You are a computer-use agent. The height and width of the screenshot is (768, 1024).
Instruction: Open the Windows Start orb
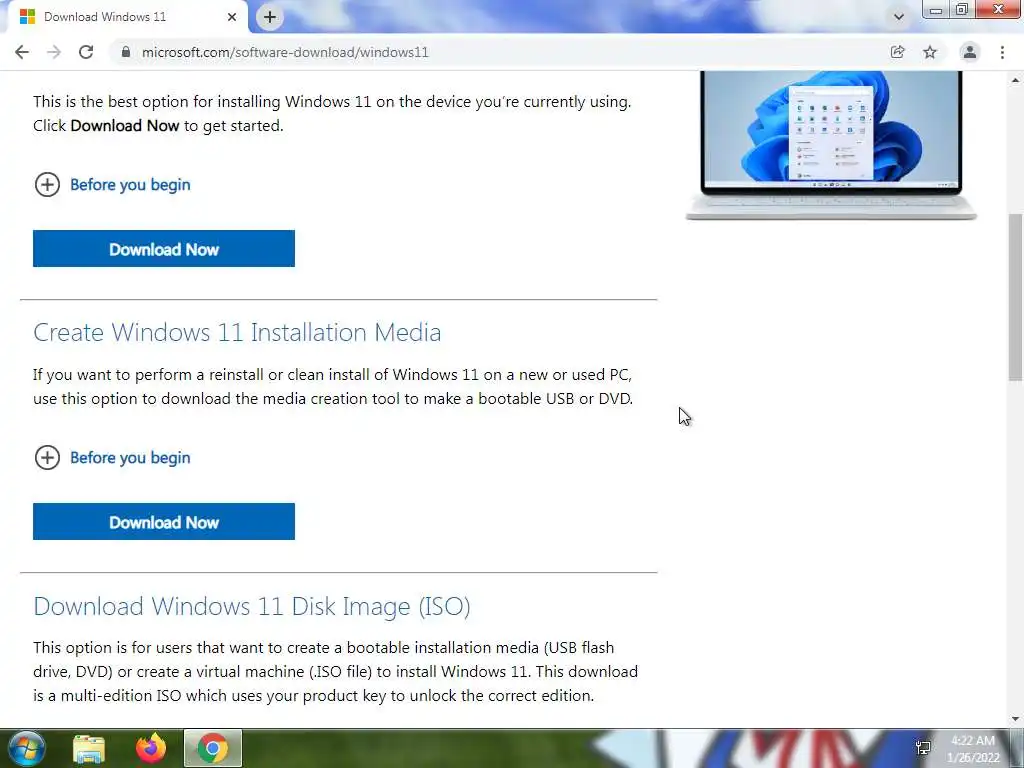pos(27,748)
